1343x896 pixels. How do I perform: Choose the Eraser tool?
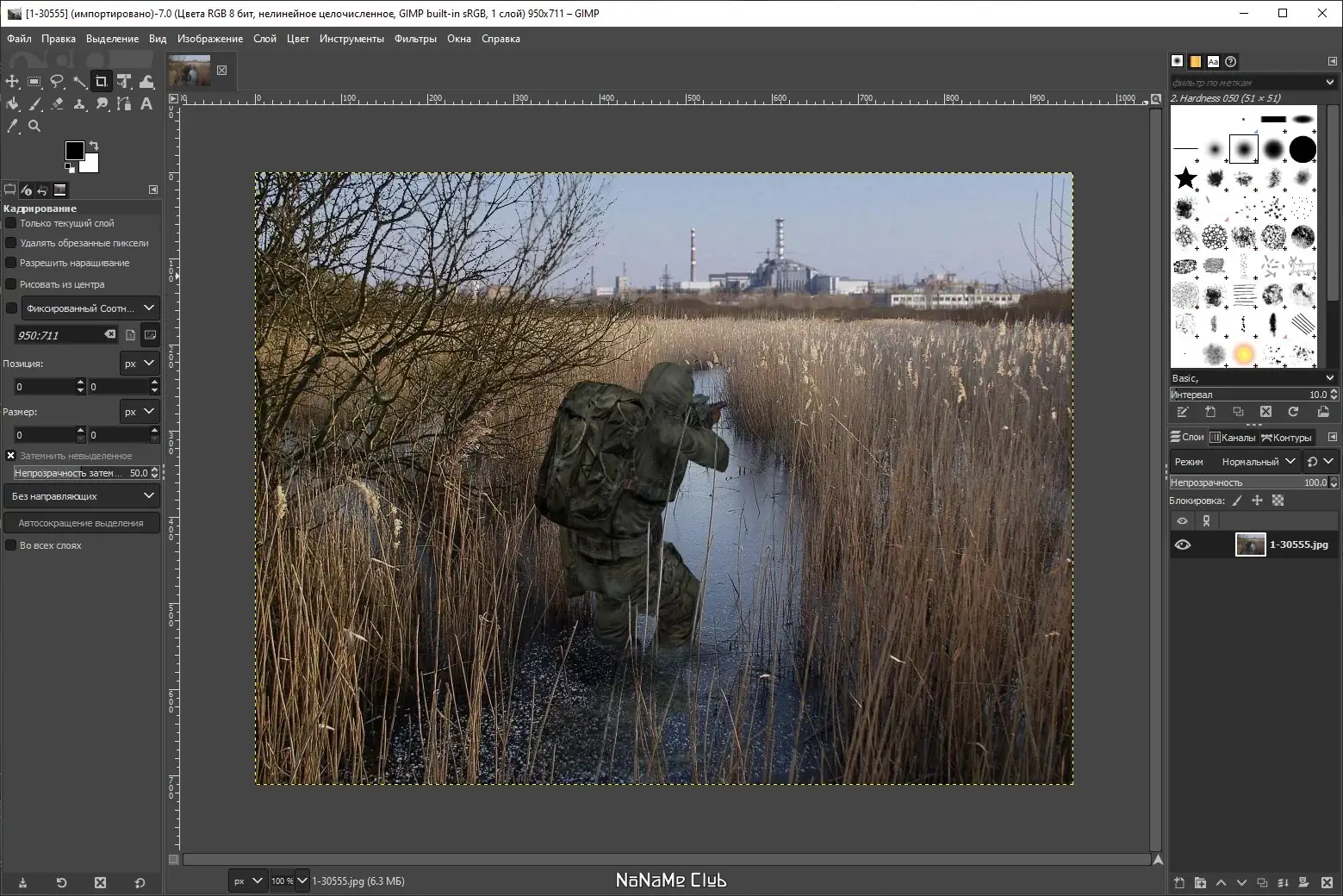coord(57,104)
